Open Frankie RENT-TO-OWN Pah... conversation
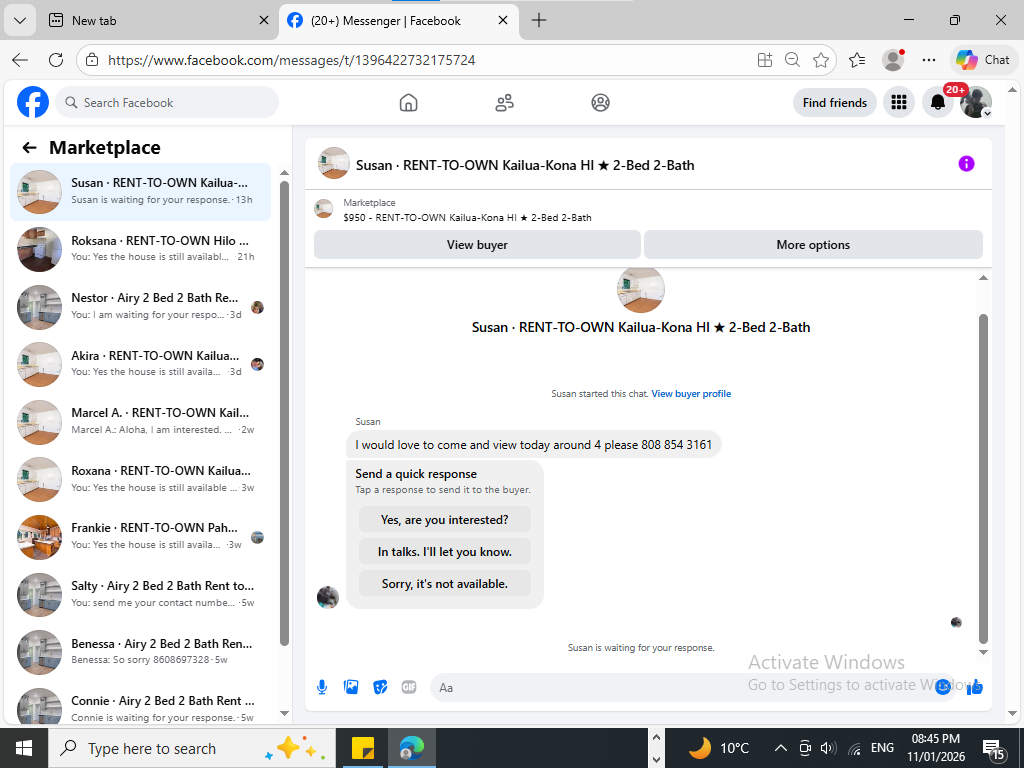 140,536
